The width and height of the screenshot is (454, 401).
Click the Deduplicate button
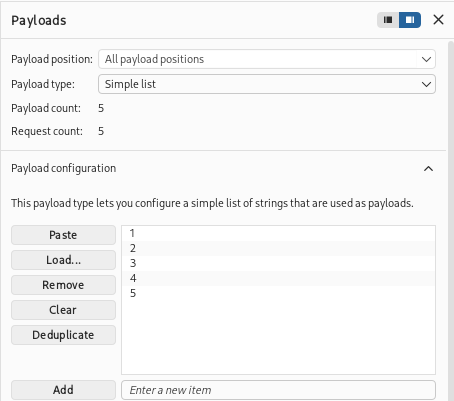63,335
